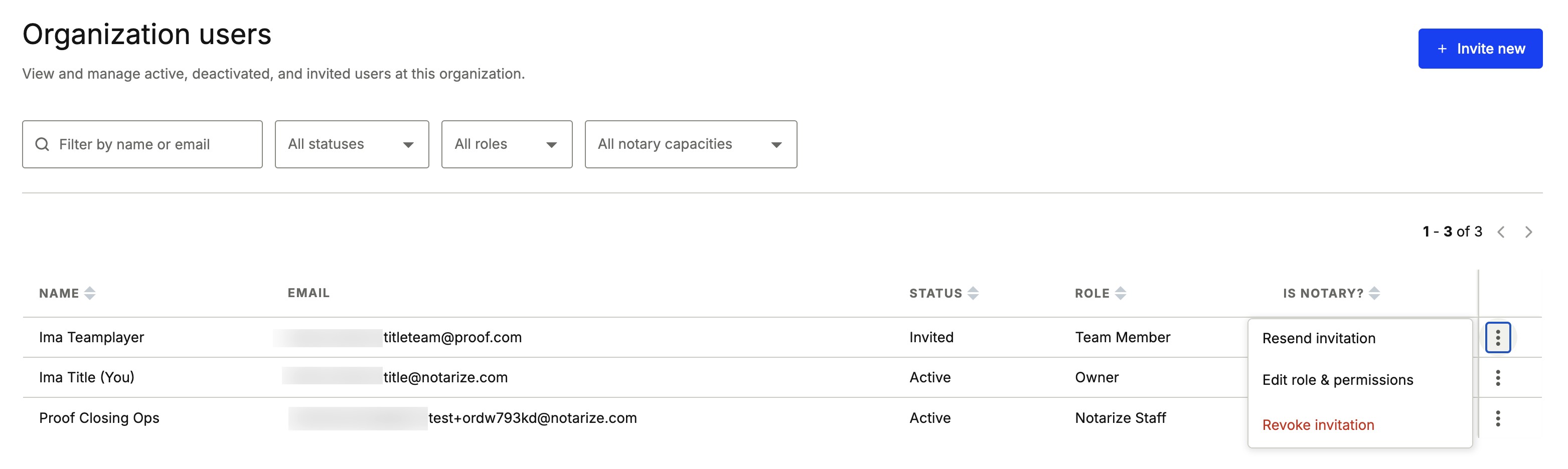Image resolution: width=1568 pixels, height=469 pixels.
Task: Open the actions menu for Ima Title
Action: (x=1497, y=378)
